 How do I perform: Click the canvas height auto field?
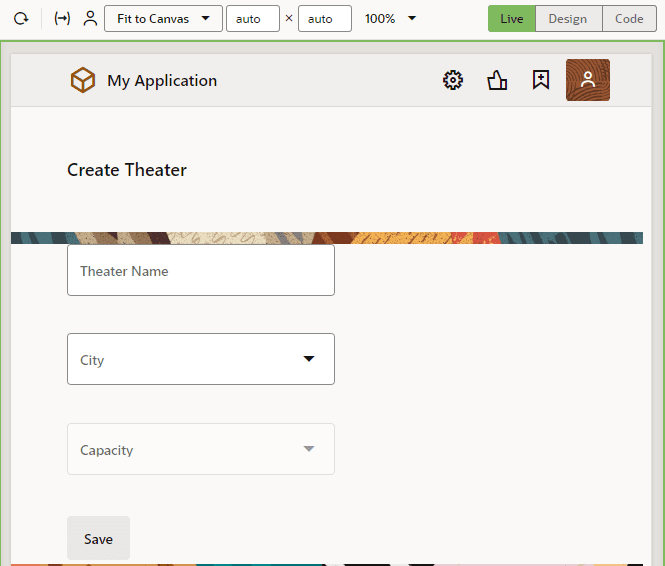coord(325,19)
